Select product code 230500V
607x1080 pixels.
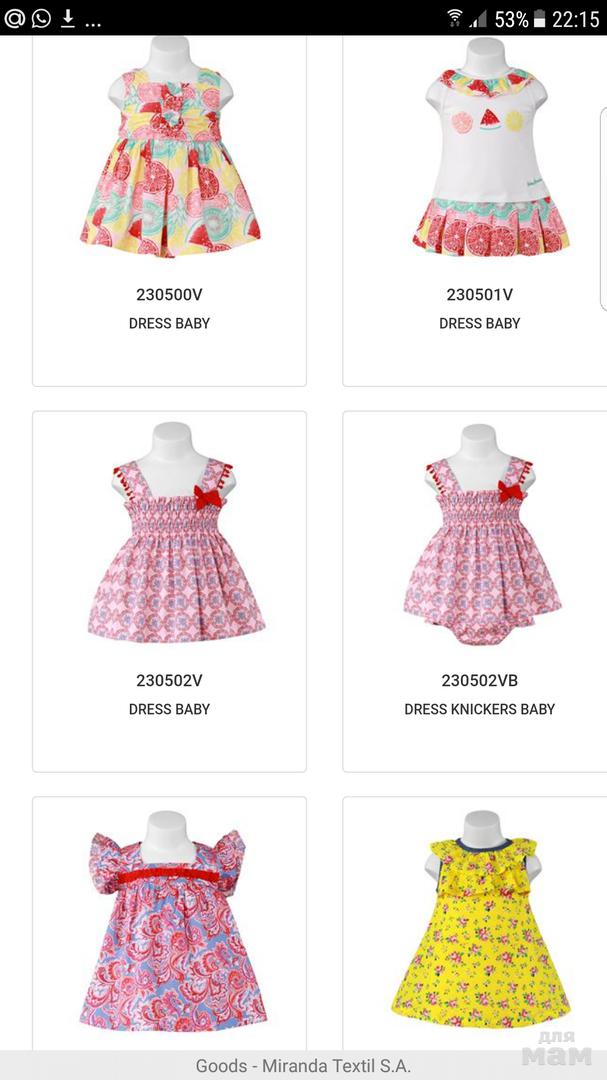pyautogui.click(x=169, y=295)
